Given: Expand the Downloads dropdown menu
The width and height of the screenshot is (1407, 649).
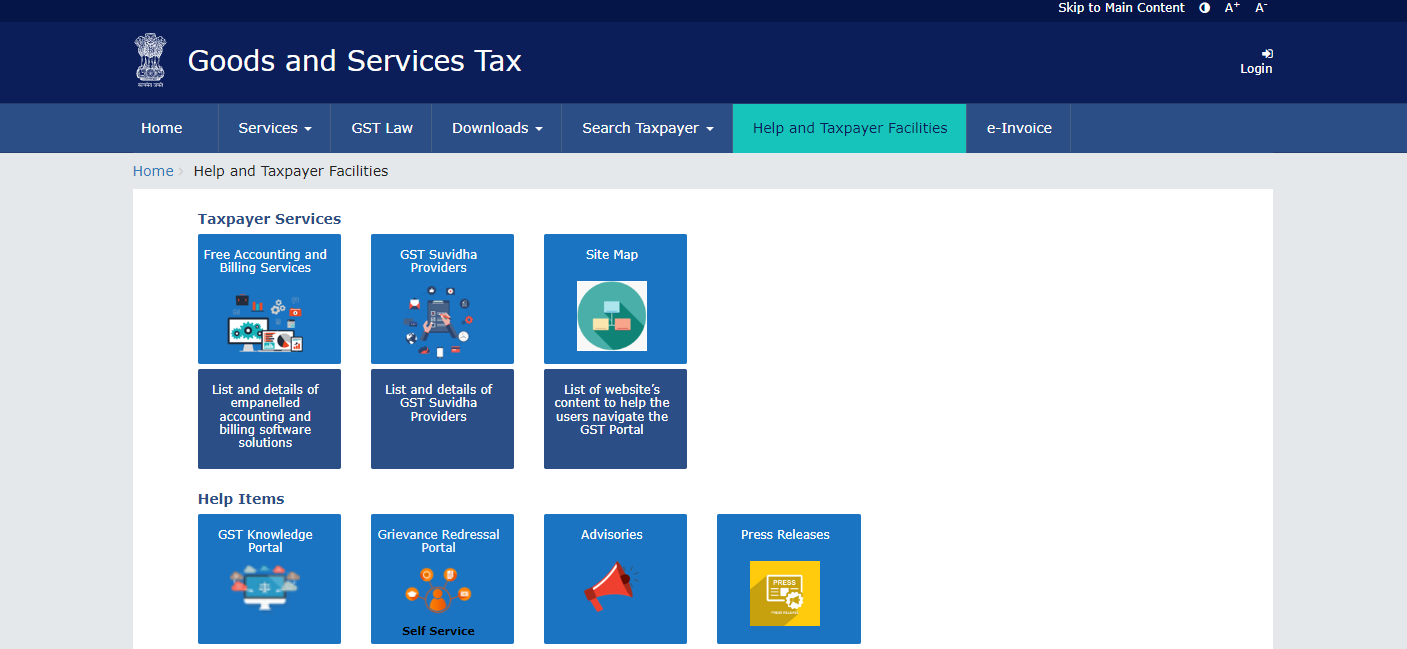Looking at the screenshot, I should [x=497, y=128].
